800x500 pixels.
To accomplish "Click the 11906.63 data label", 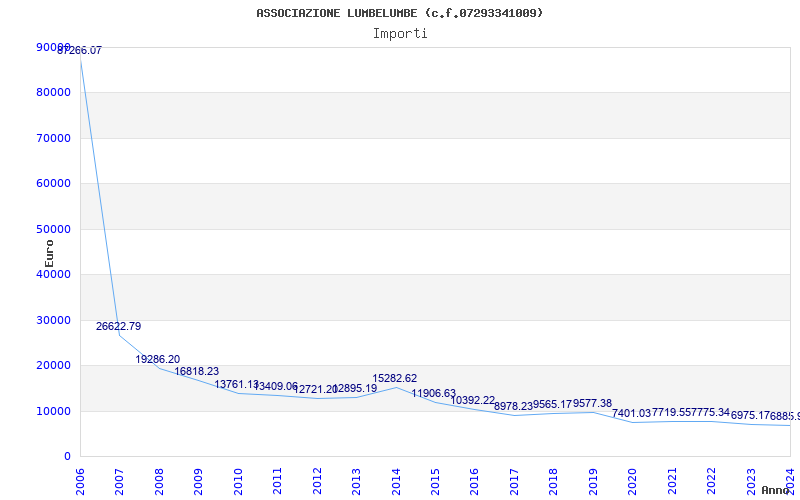I will (434, 393).
